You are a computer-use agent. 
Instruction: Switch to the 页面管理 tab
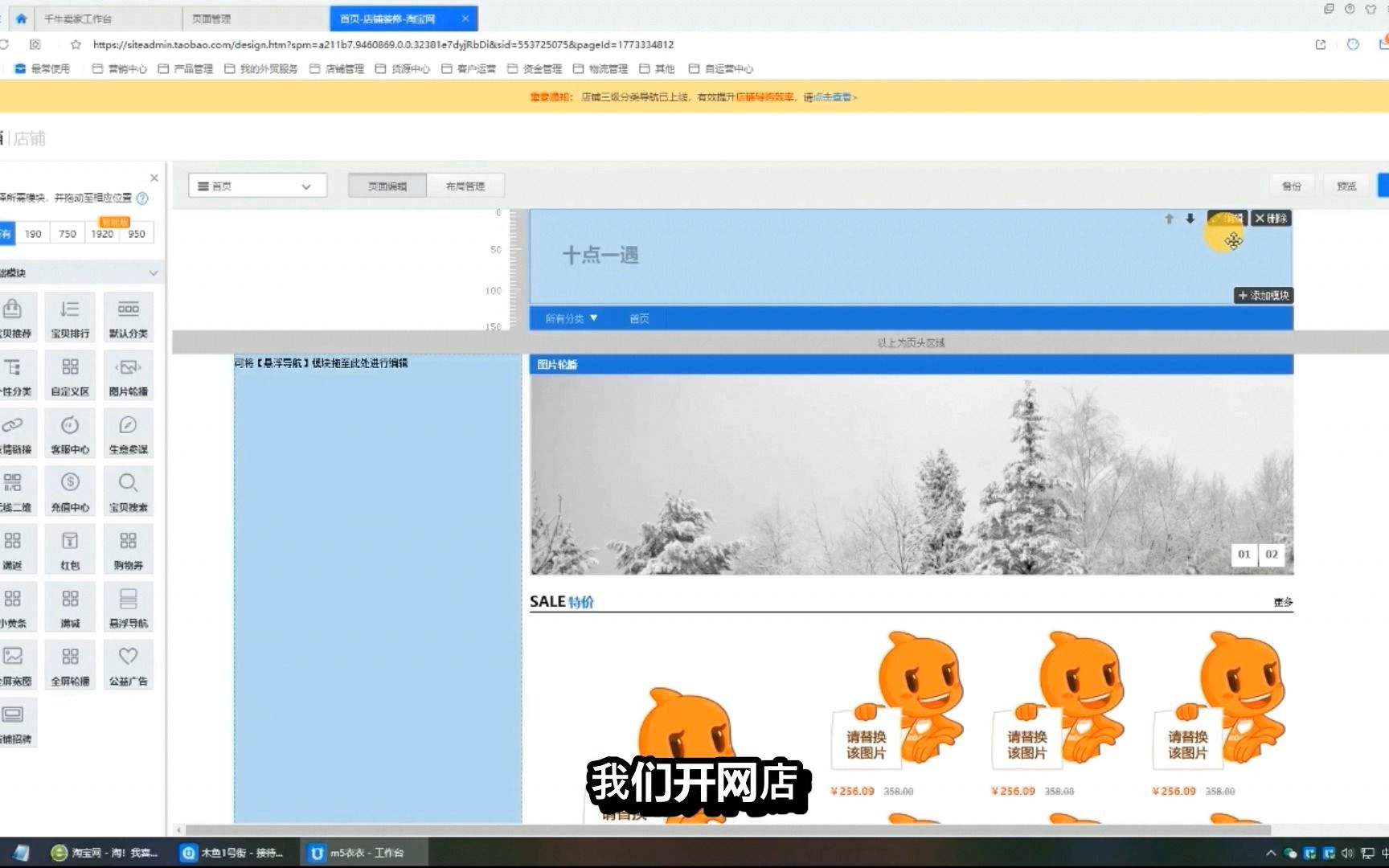(x=256, y=18)
